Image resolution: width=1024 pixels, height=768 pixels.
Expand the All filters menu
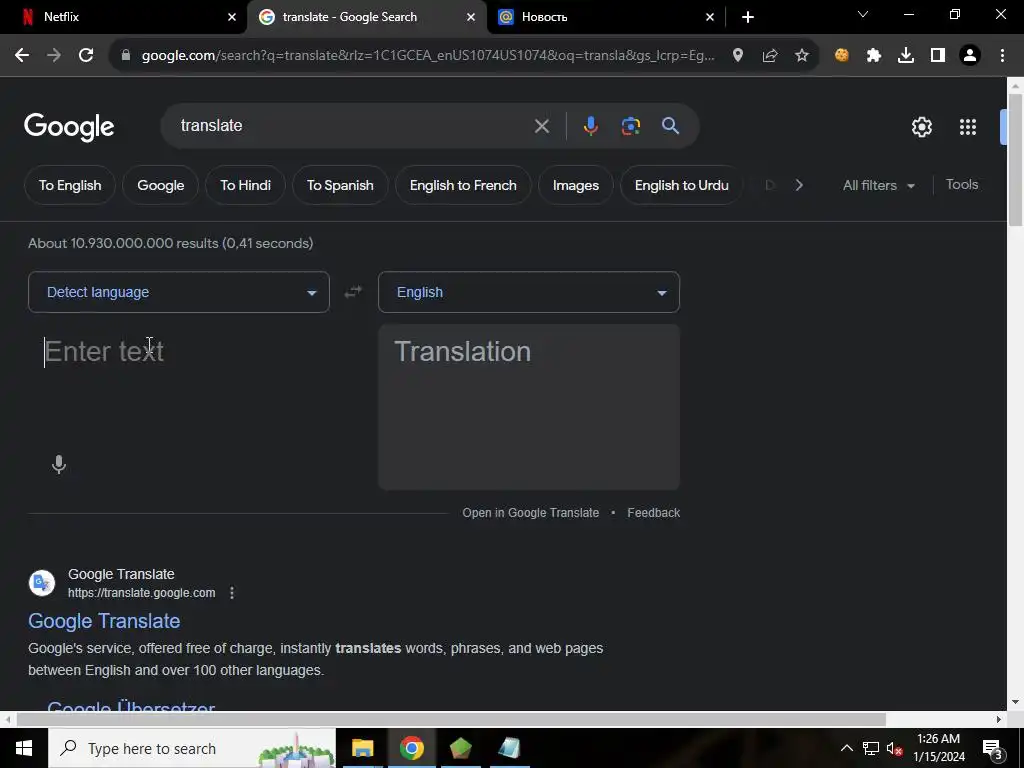click(x=878, y=185)
